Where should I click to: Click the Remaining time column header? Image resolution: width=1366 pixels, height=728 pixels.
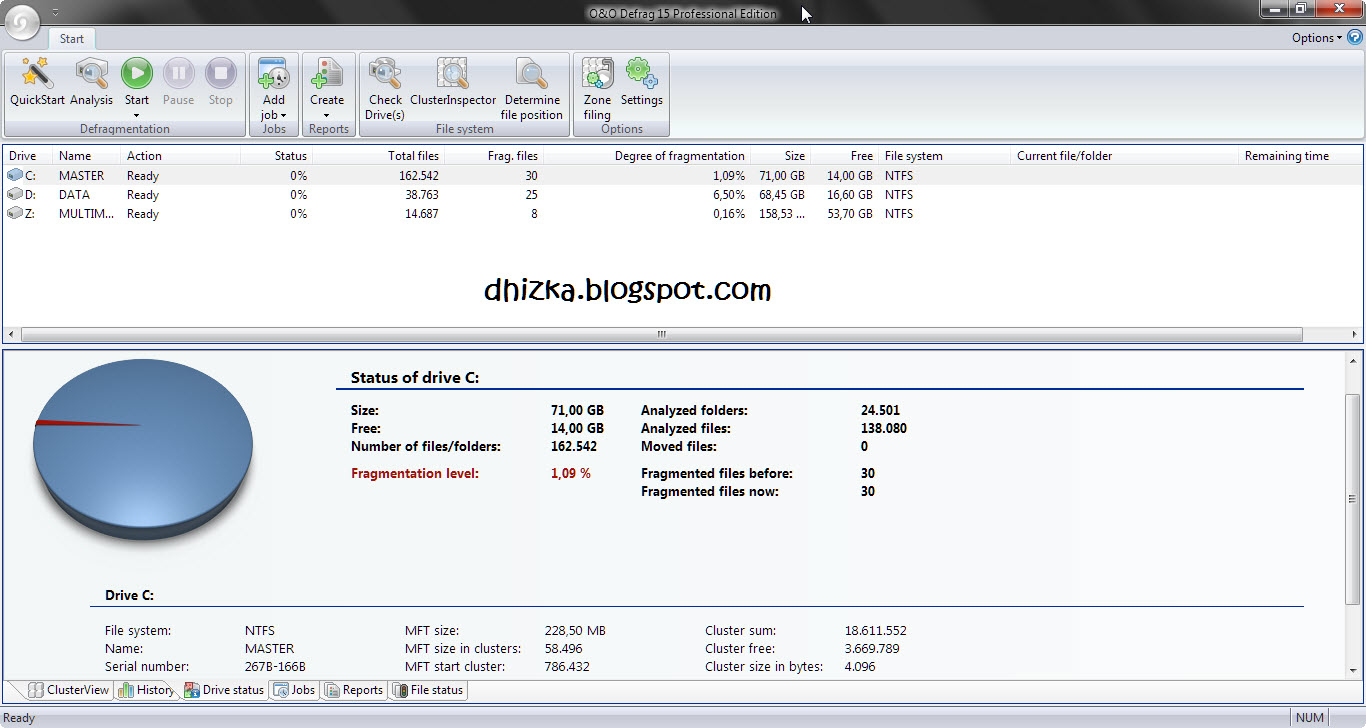point(1300,156)
